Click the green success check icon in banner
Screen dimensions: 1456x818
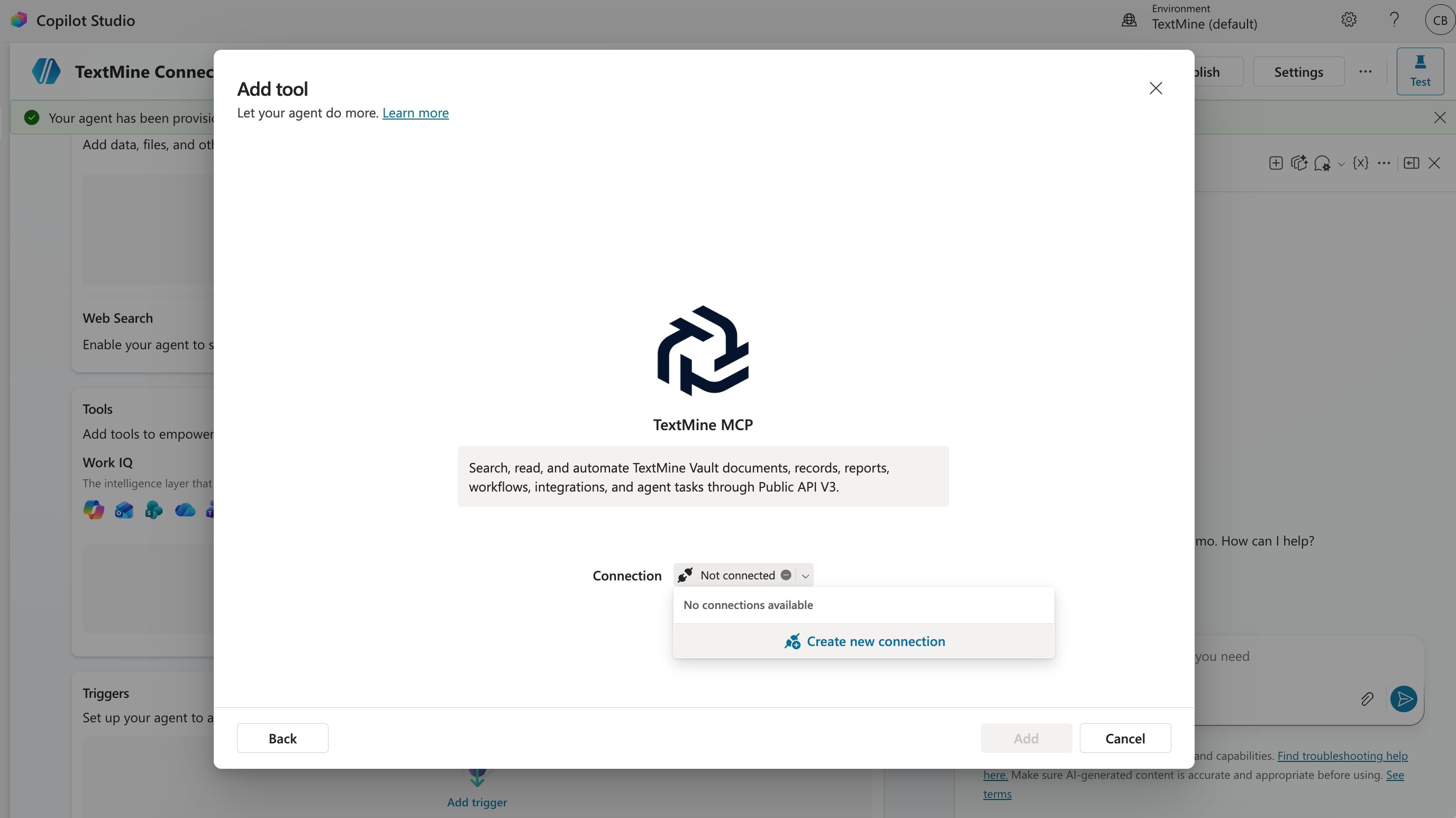click(x=32, y=117)
